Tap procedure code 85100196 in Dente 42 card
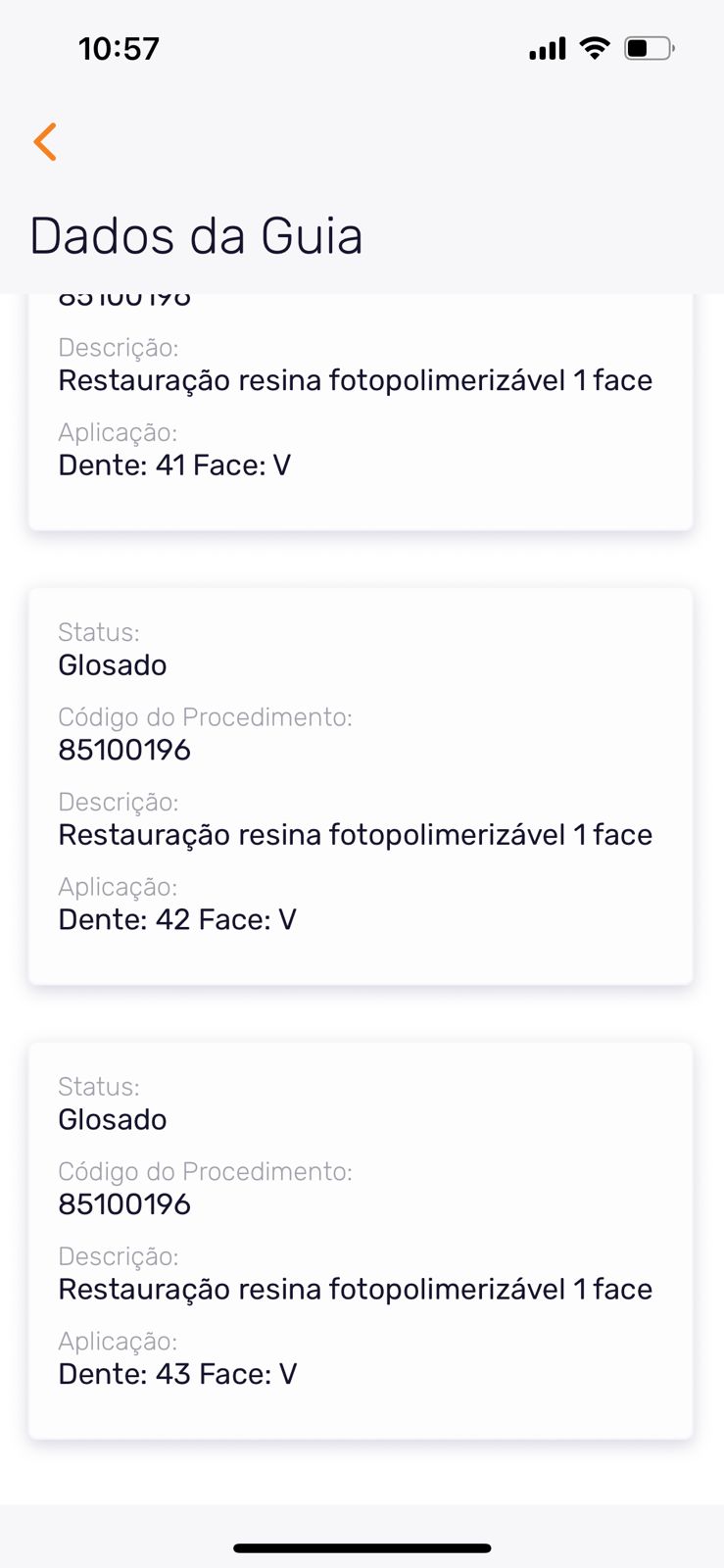The image size is (724, 1568). click(x=124, y=751)
